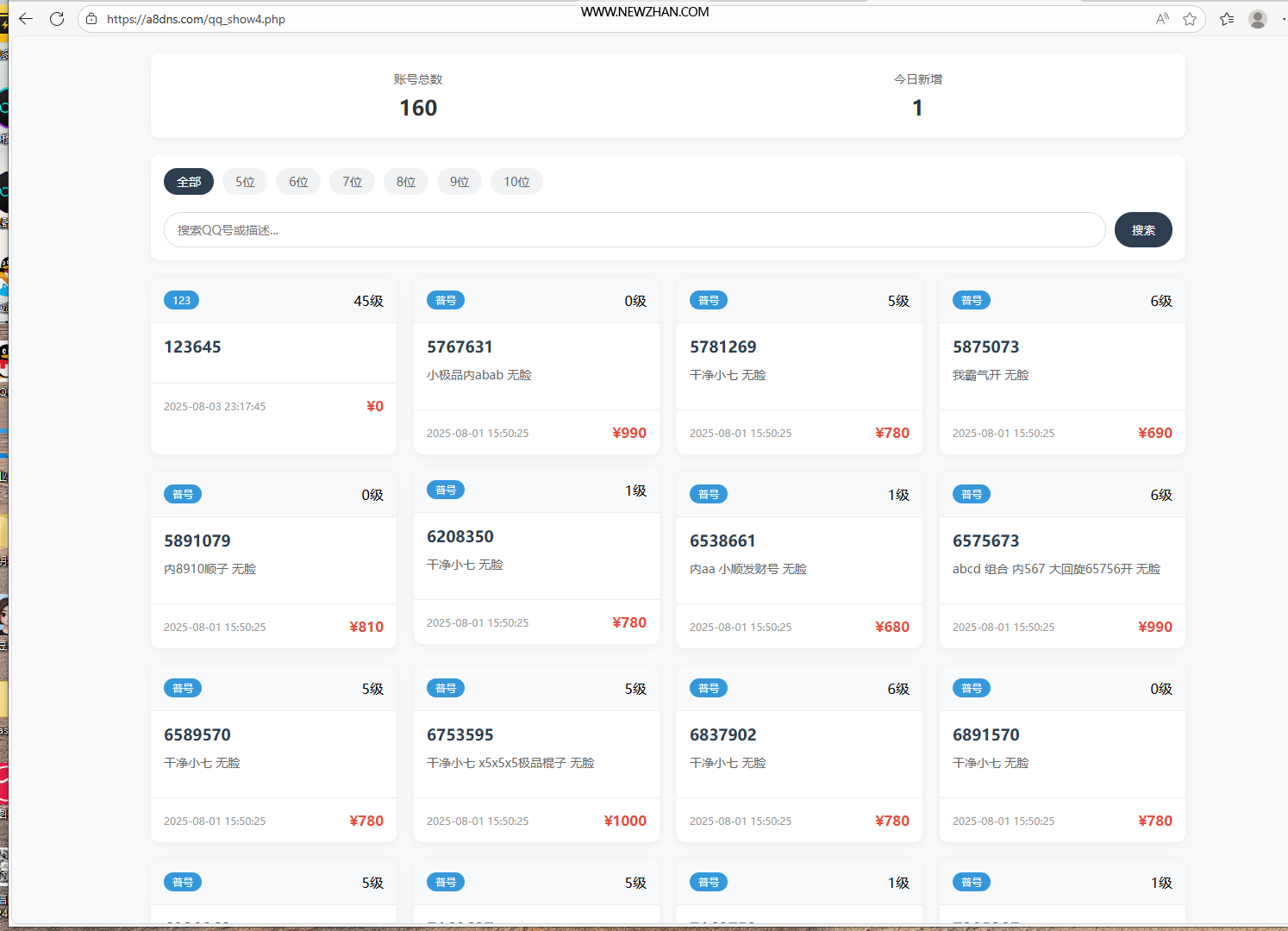Add page to favorites with star icon

pyautogui.click(x=1190, y=19)
